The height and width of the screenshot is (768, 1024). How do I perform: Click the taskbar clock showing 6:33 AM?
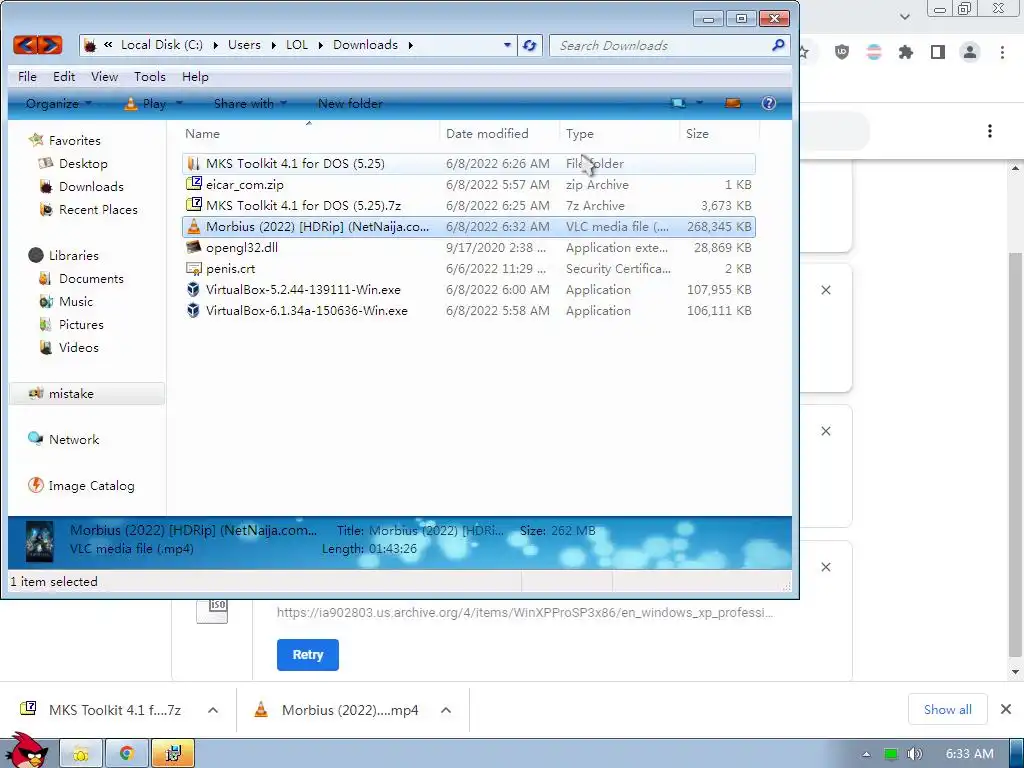[x=970, y=754]
